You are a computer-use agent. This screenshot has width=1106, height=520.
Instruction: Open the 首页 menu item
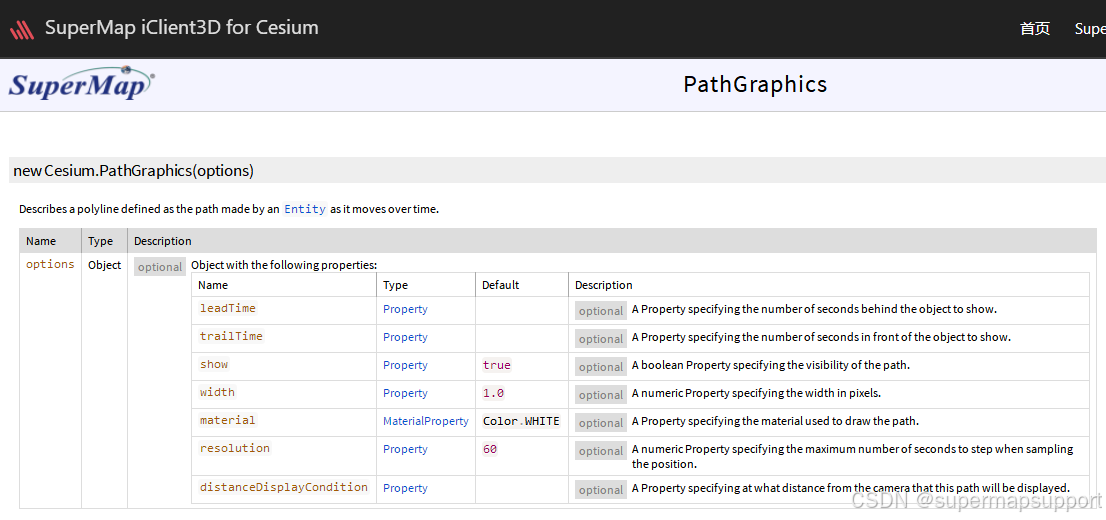pyautogui.click(x=1035, y=28)
